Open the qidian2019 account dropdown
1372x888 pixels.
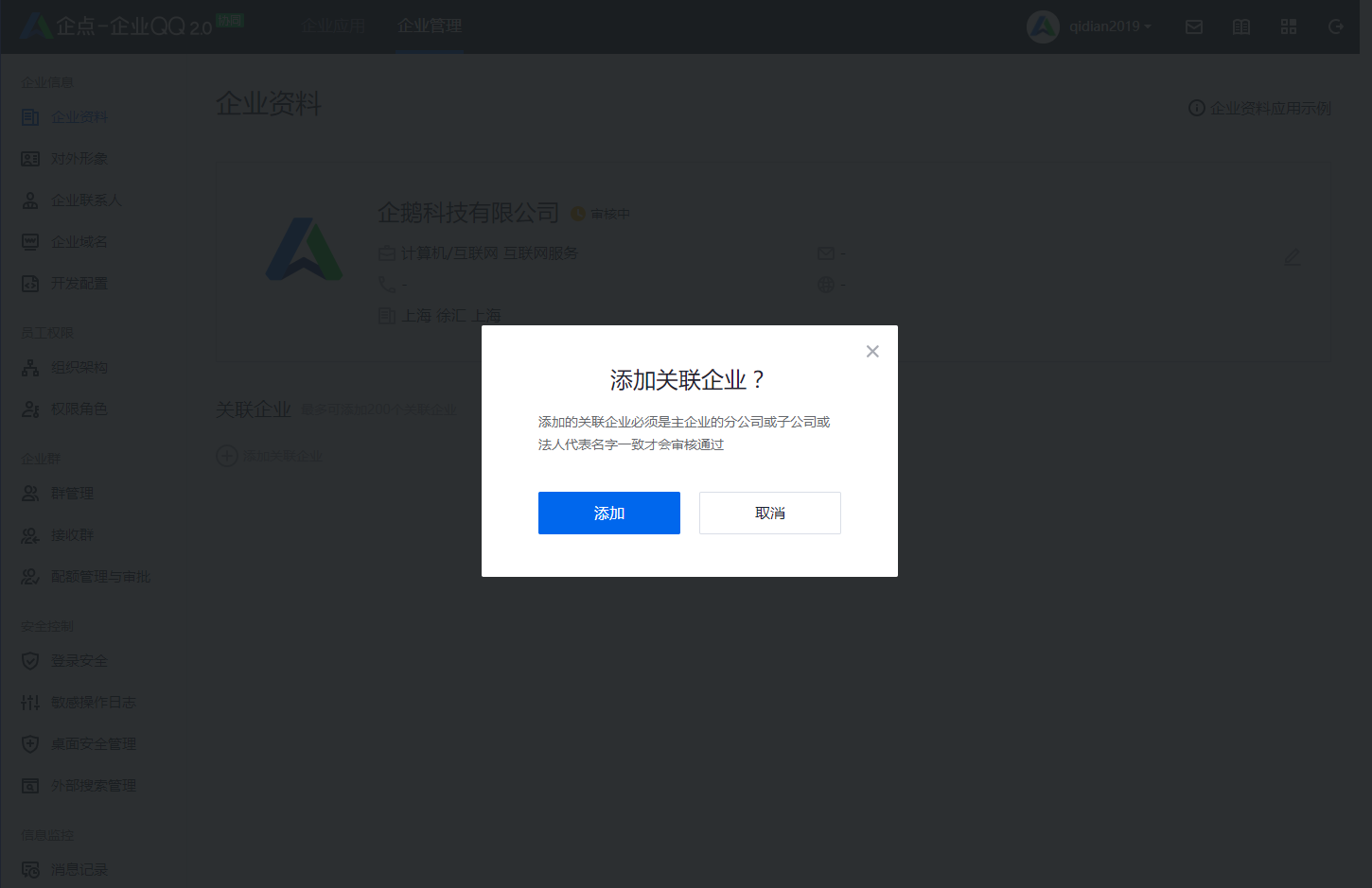[x=1110, y=26]
